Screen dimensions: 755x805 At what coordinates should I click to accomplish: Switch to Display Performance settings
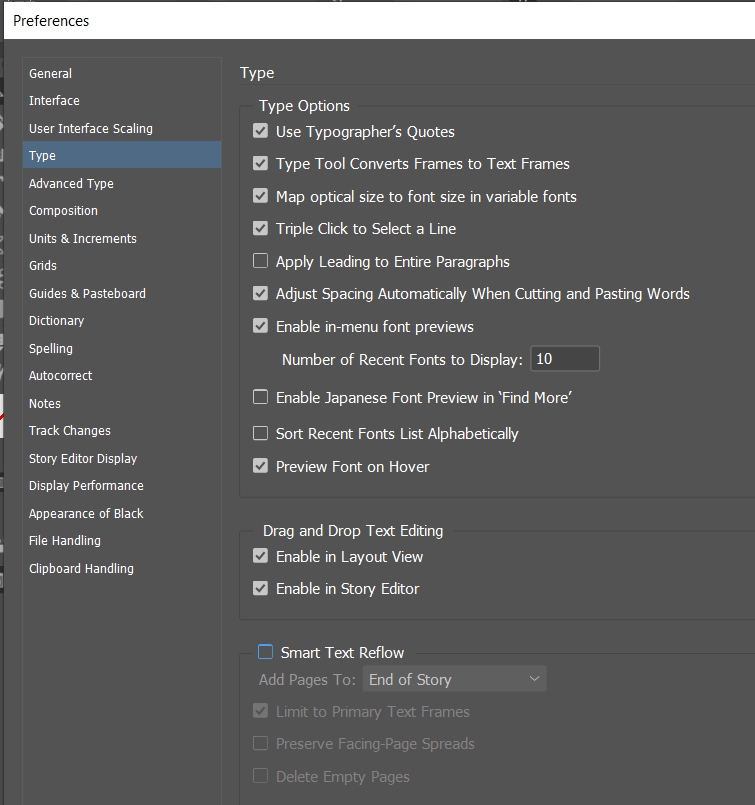tap(85, 485)
